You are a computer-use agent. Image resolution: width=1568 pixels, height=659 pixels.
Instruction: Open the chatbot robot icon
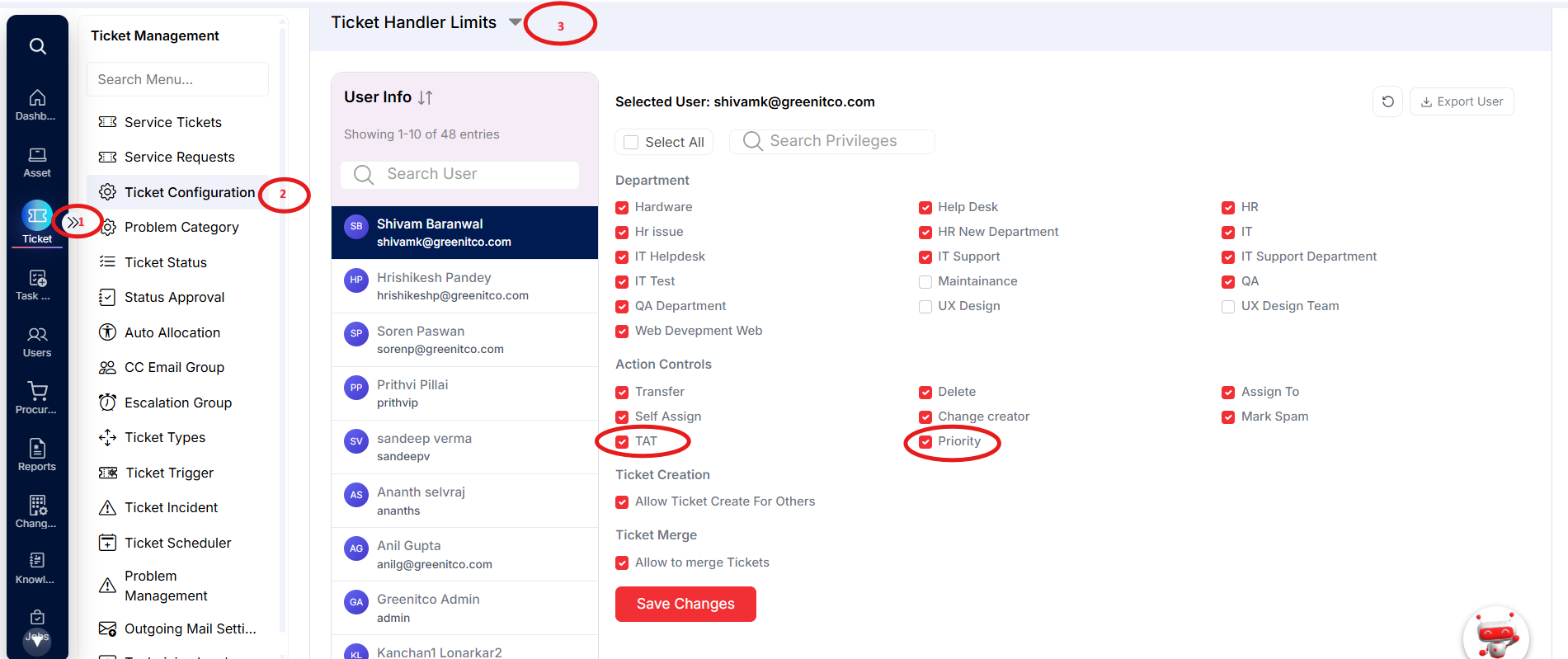1496,637
